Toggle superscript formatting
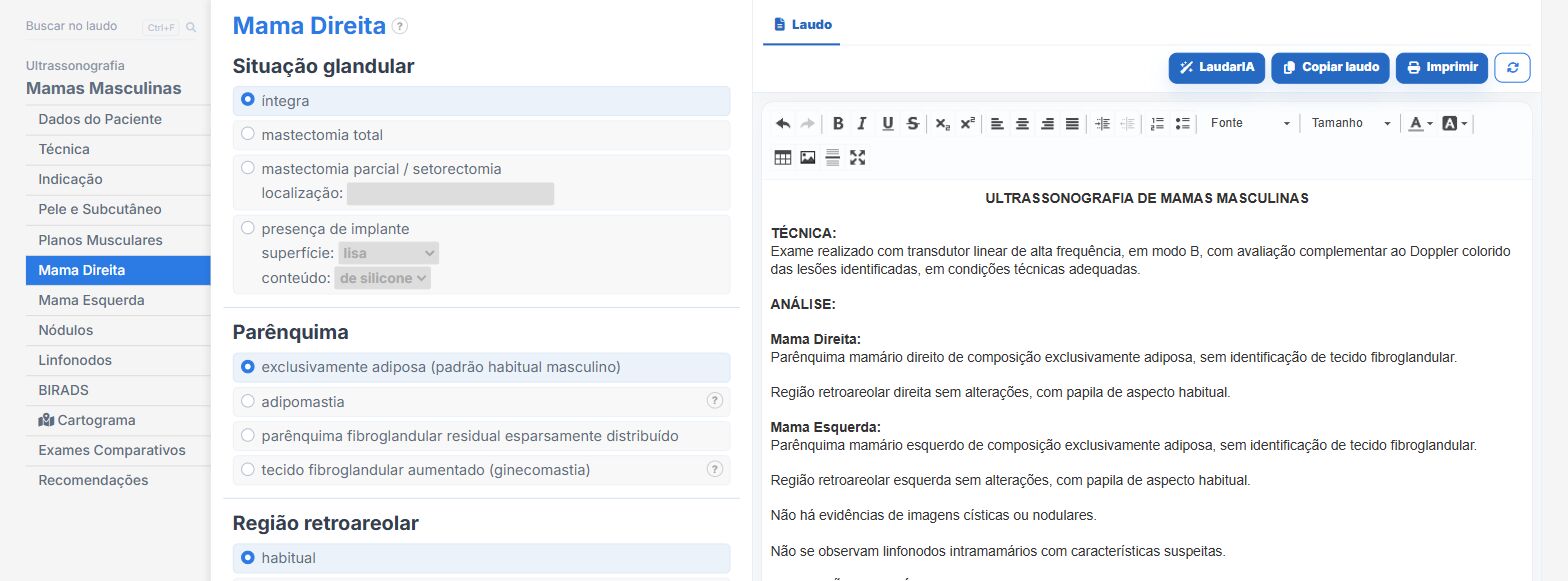Screen dimensions: 1568x581 pos(967,123)
